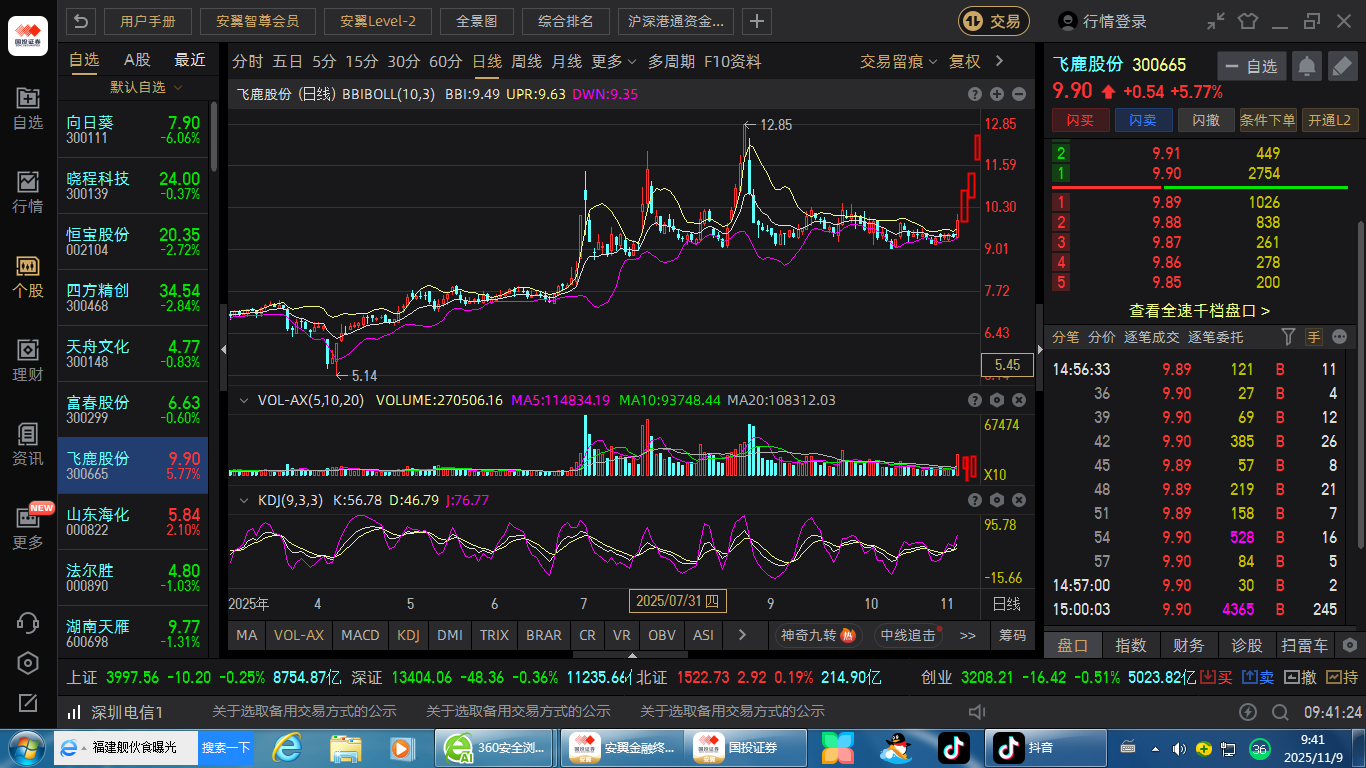Click the edit note icon in sidebar
Image resolution: width=1366 pixels, height=768 pixels.
(28, 703)
